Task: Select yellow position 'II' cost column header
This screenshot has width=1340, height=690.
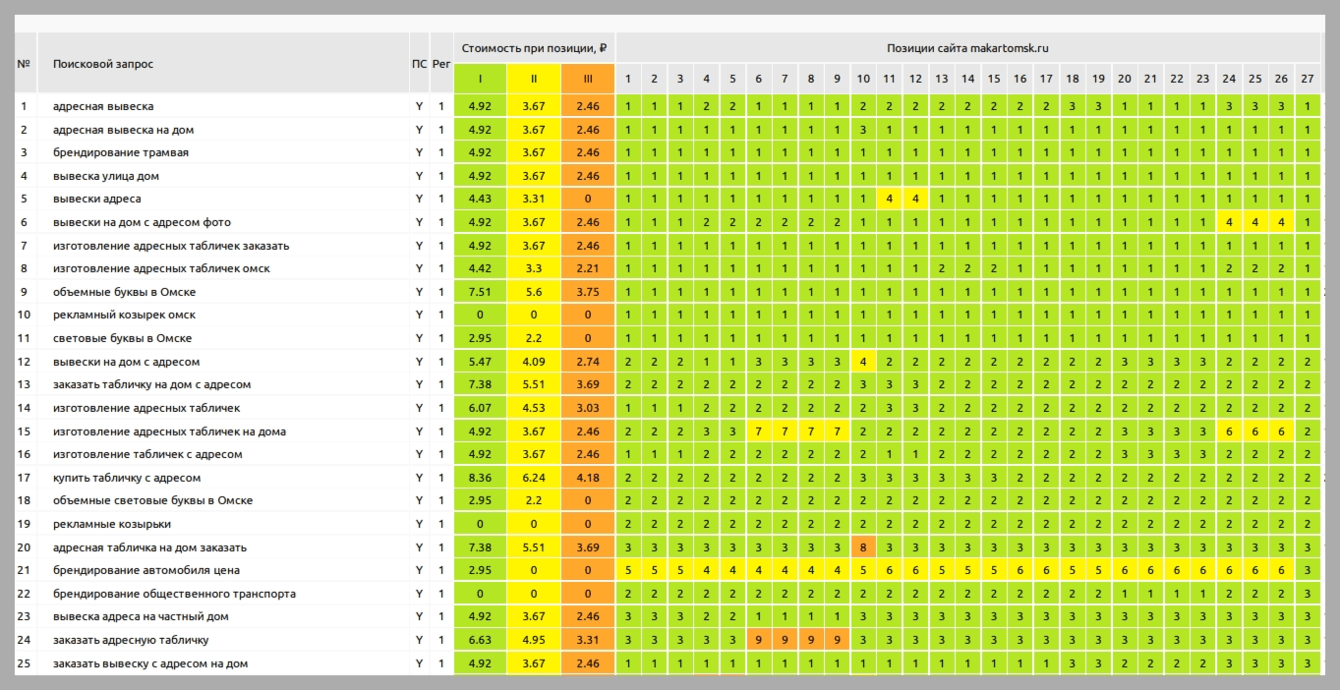Action: [x=534, y=79]
